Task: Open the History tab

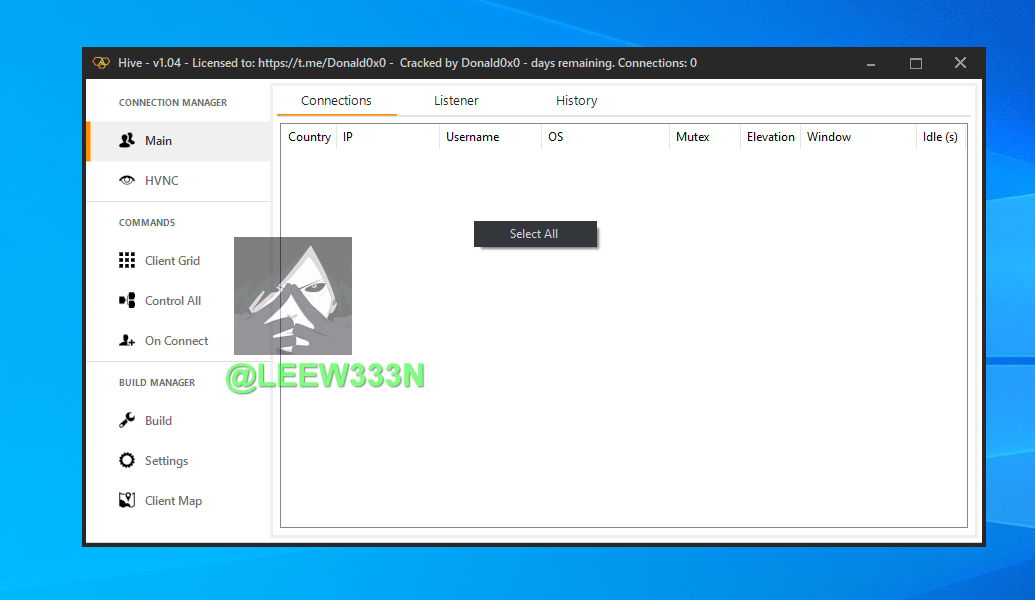Action: click(x=576, y=101)
